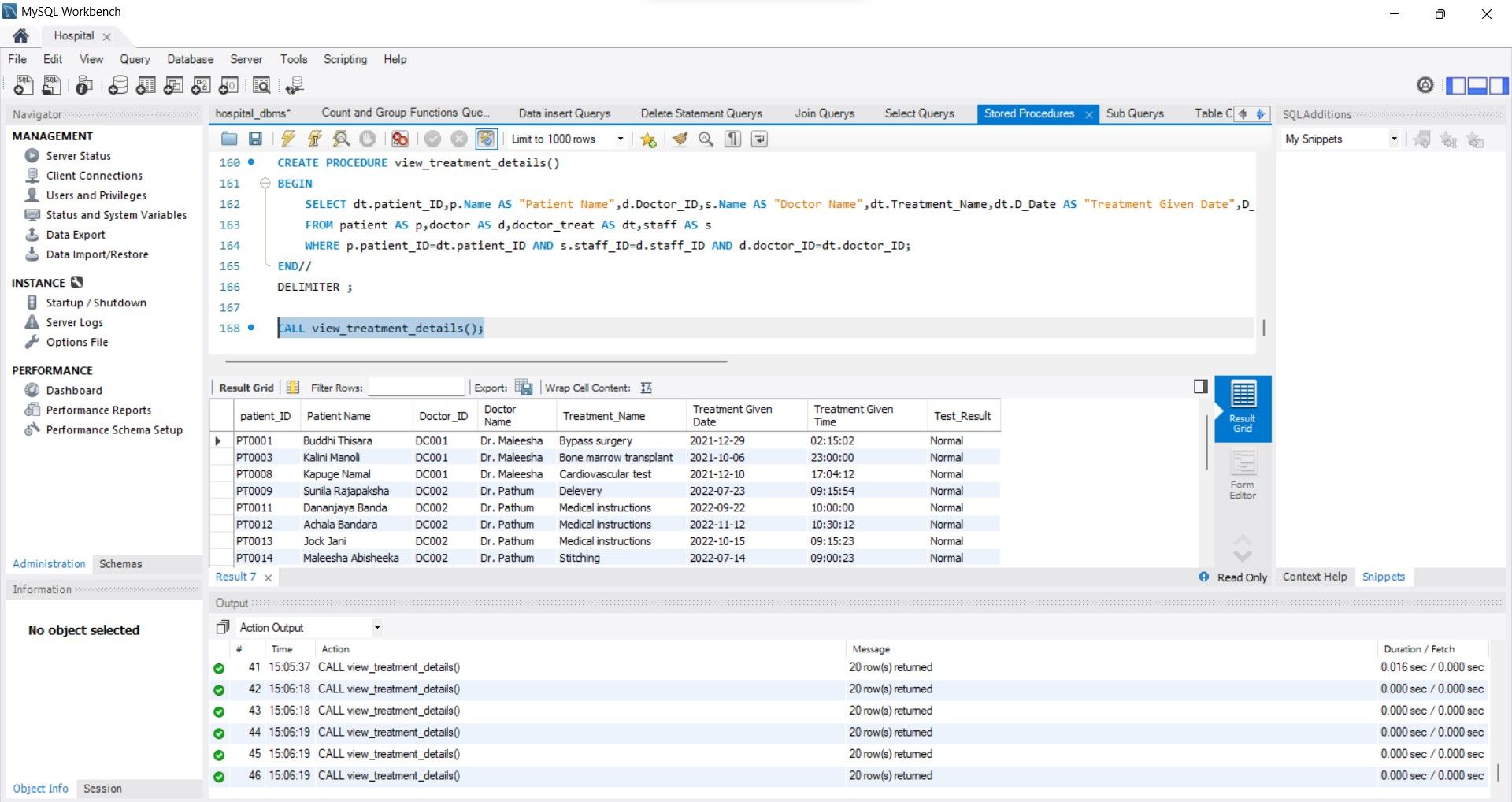Toggle wrap cell content icon
The width and height of the screenshot is (1512, 802).
(x=647, y=388)
